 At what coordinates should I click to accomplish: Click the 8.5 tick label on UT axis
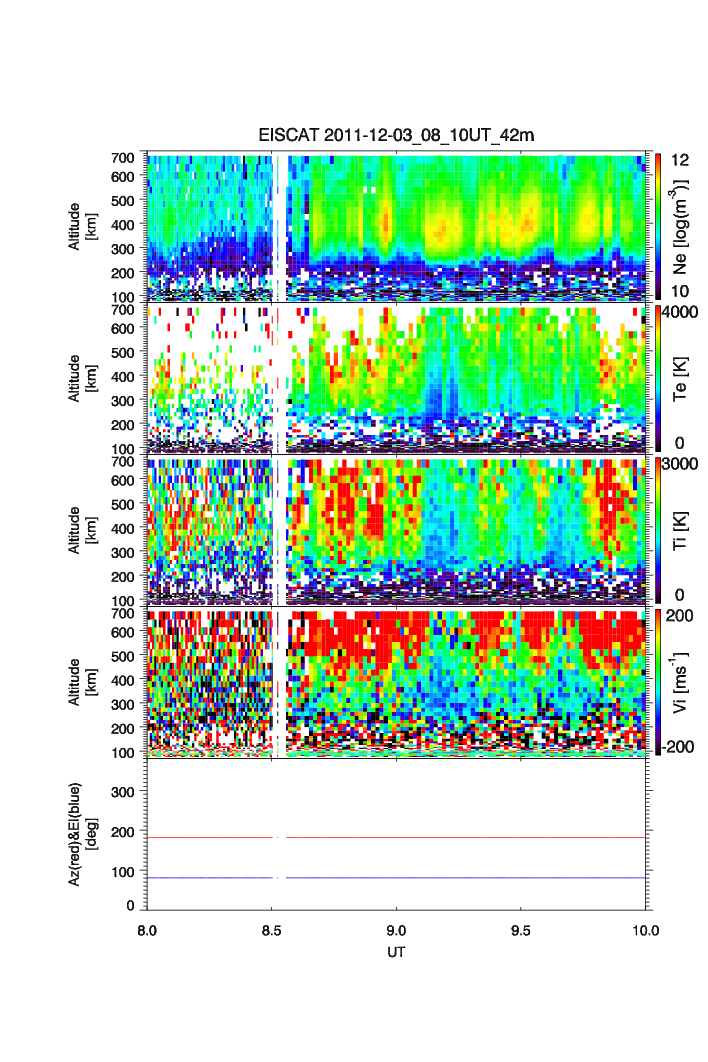(271, 929)
